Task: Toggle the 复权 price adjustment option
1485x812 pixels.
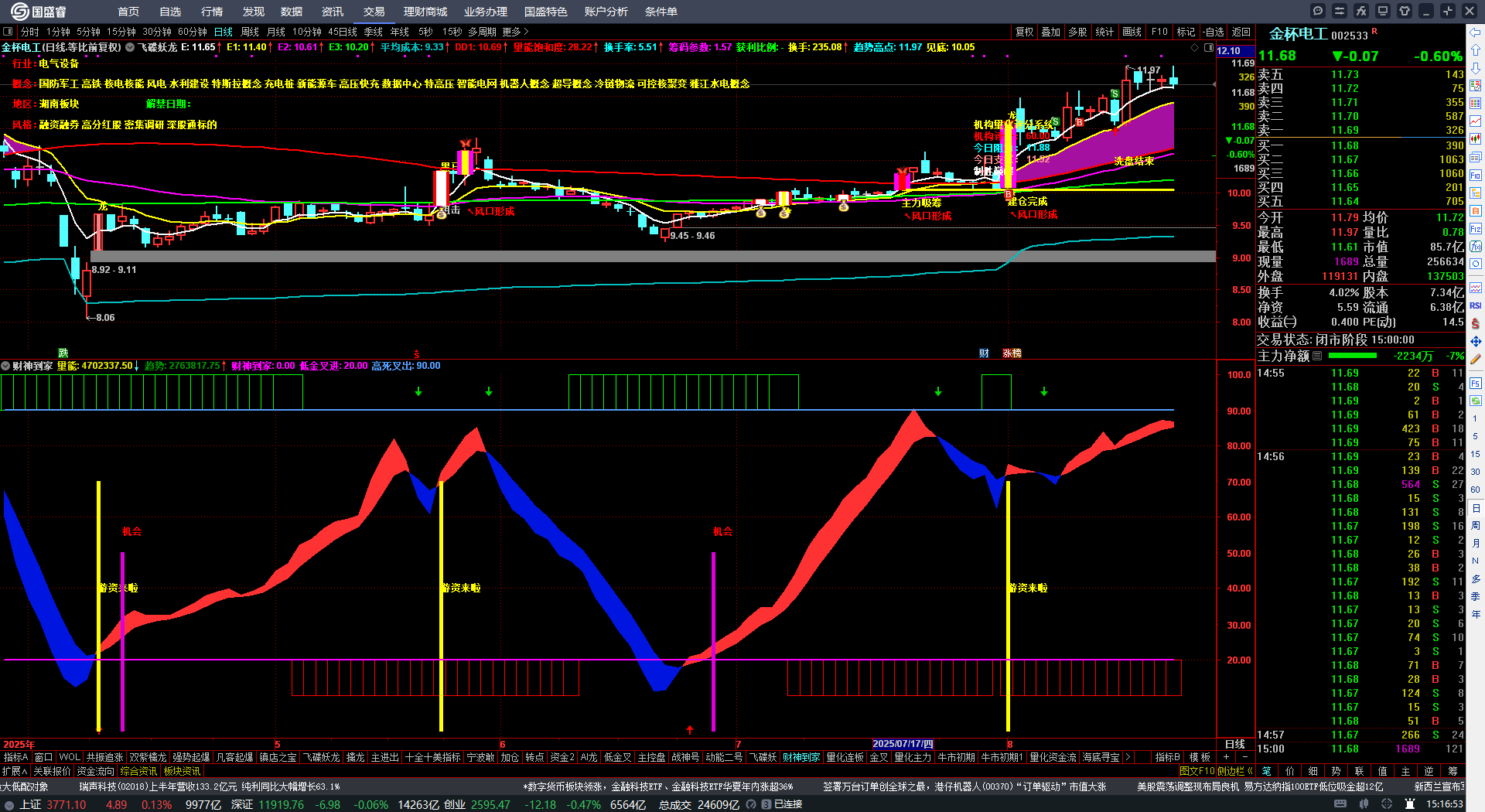Action: pos(1025,32)
